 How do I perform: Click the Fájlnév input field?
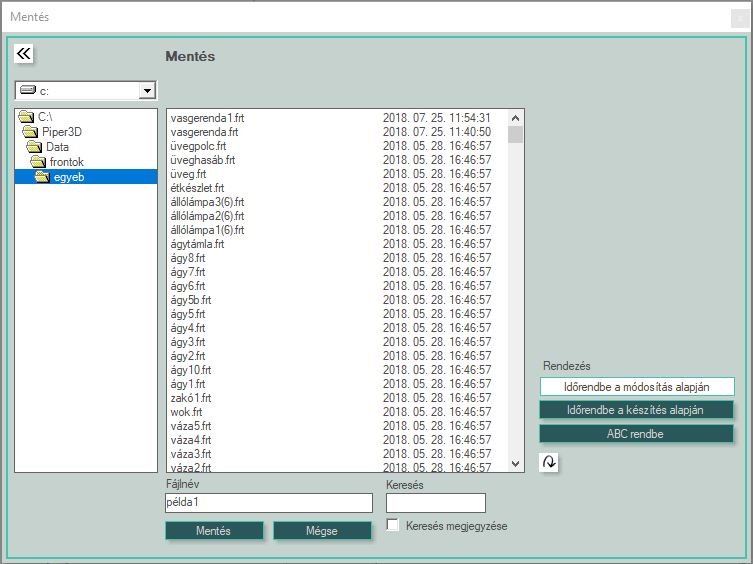[268, 503]
